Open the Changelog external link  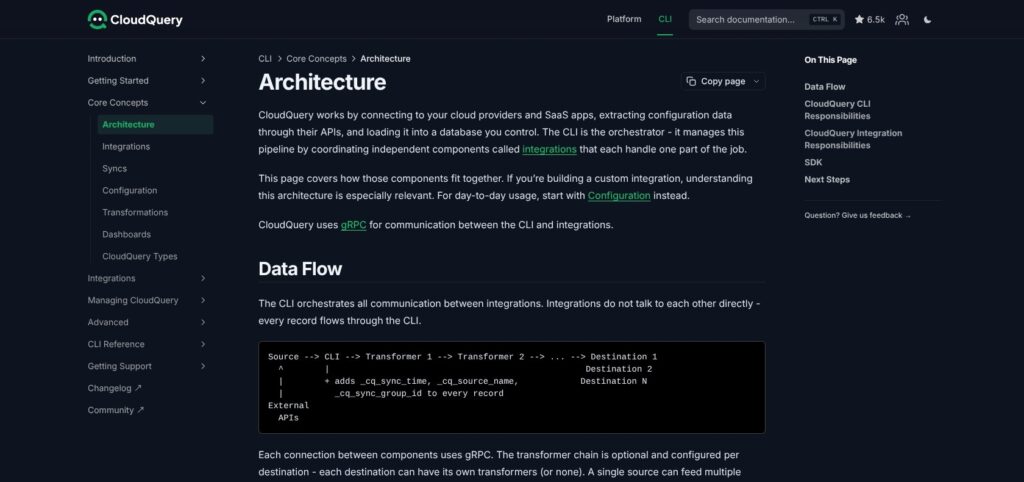[114, 388]
